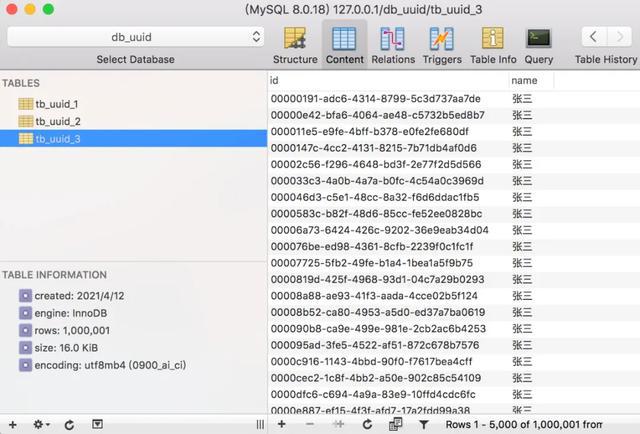Select the tb_uuid_2 table

pos(56,121)
